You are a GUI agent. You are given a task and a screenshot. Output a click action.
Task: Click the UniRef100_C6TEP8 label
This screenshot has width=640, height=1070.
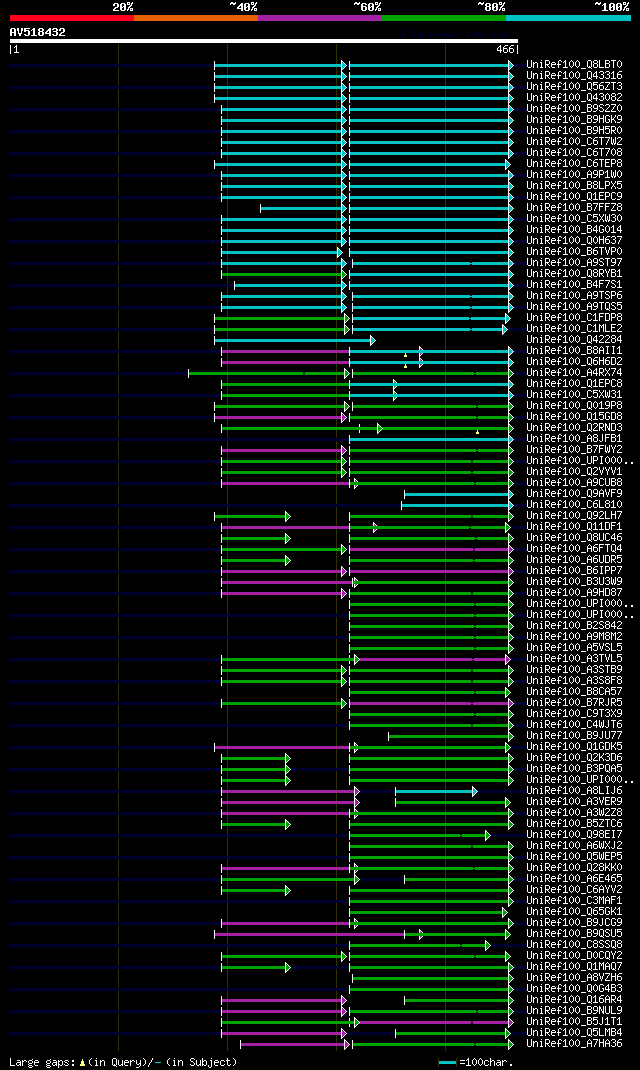point(574,164)
